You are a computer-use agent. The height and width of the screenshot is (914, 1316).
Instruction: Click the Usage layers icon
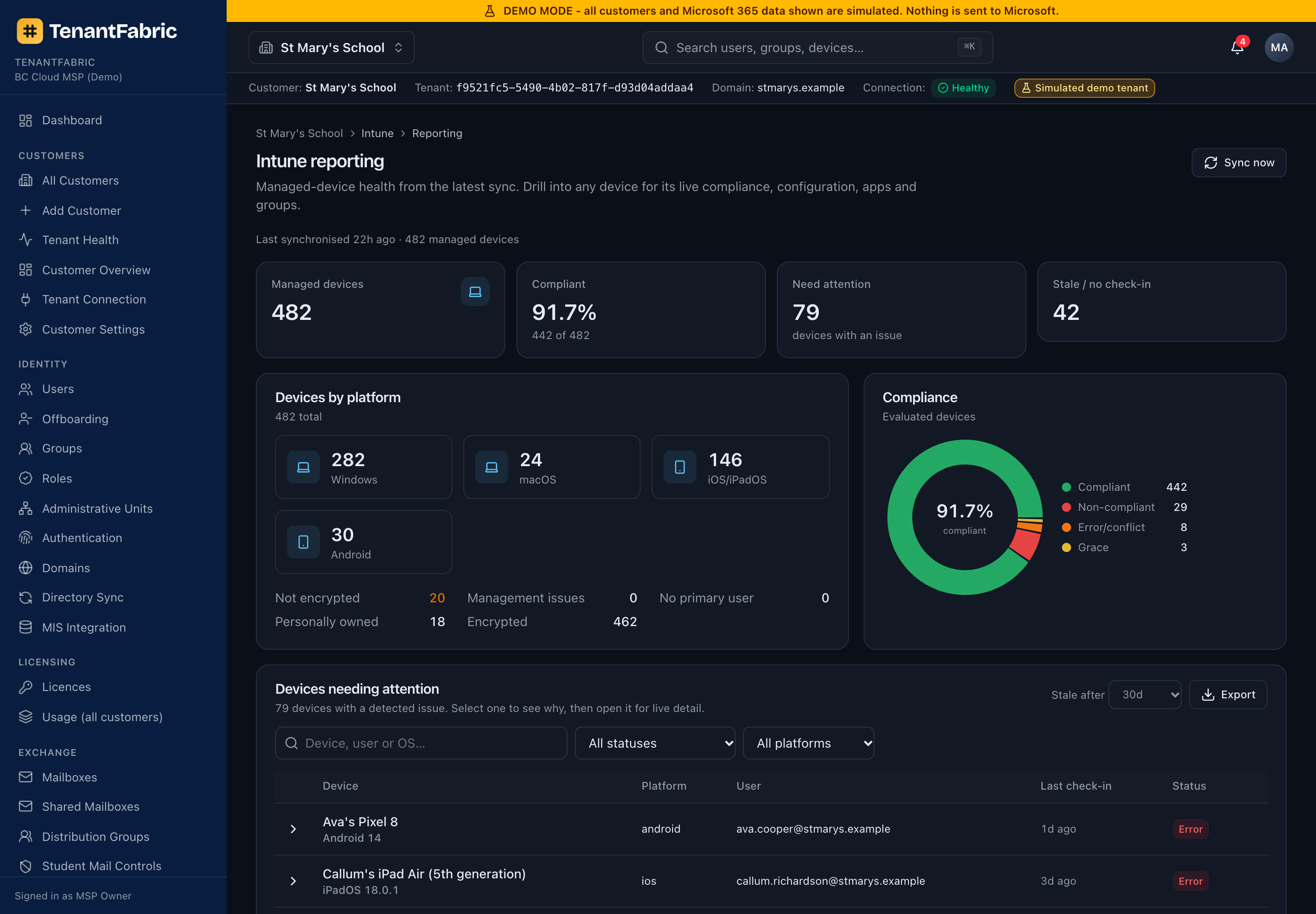point(26,717)
